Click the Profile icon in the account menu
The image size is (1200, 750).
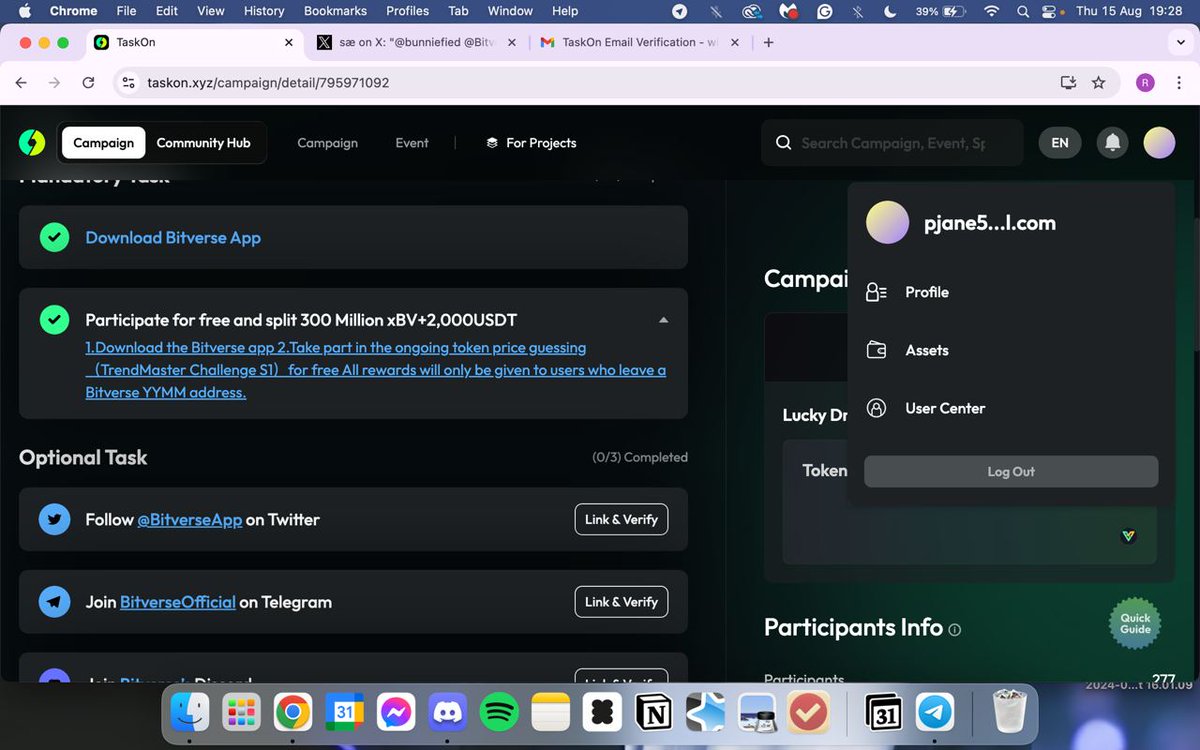coord(876,292)
